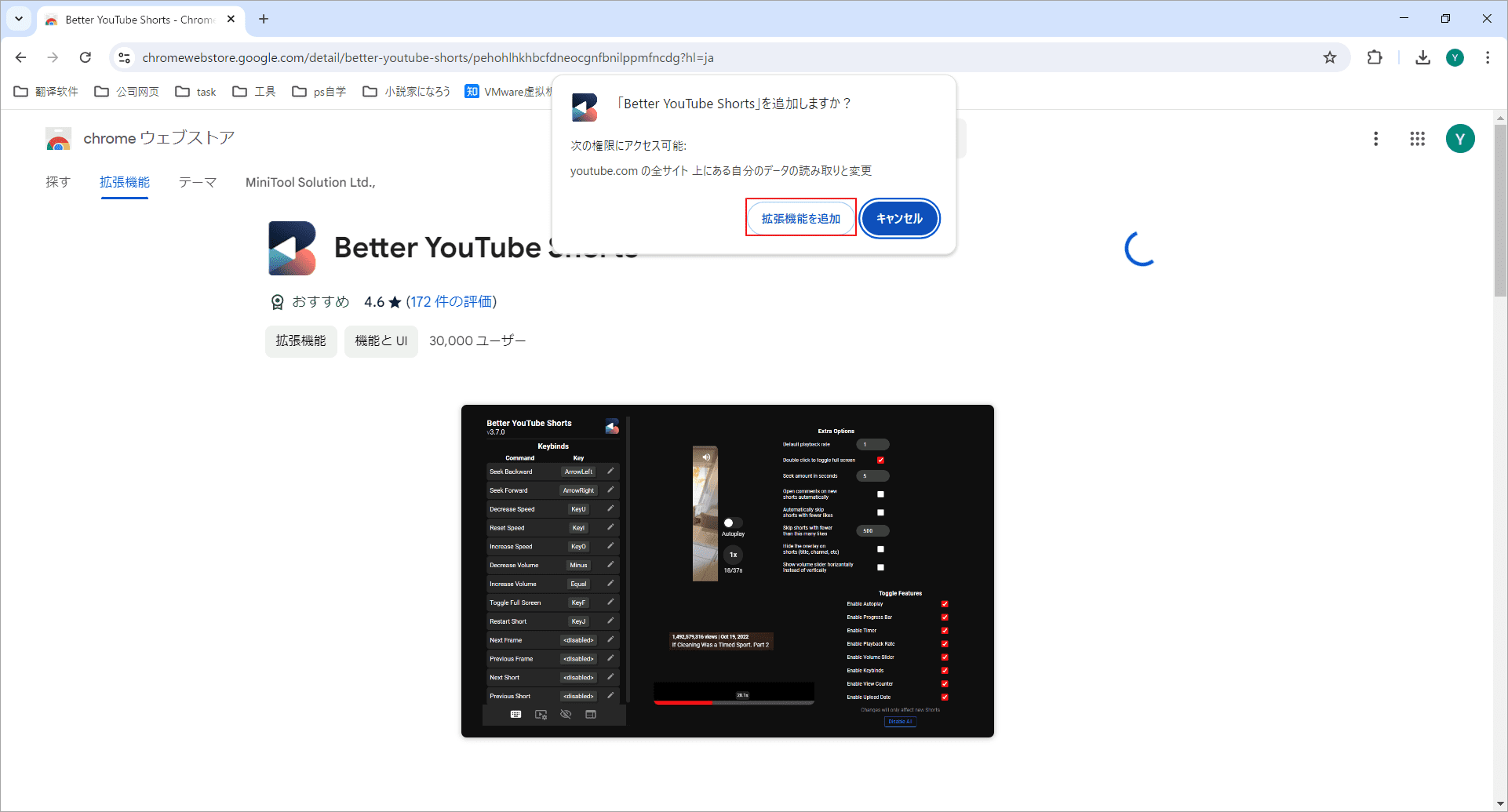1508x812 pixels.
Task: Click the 機能と UI category chip
Action: 381,341
